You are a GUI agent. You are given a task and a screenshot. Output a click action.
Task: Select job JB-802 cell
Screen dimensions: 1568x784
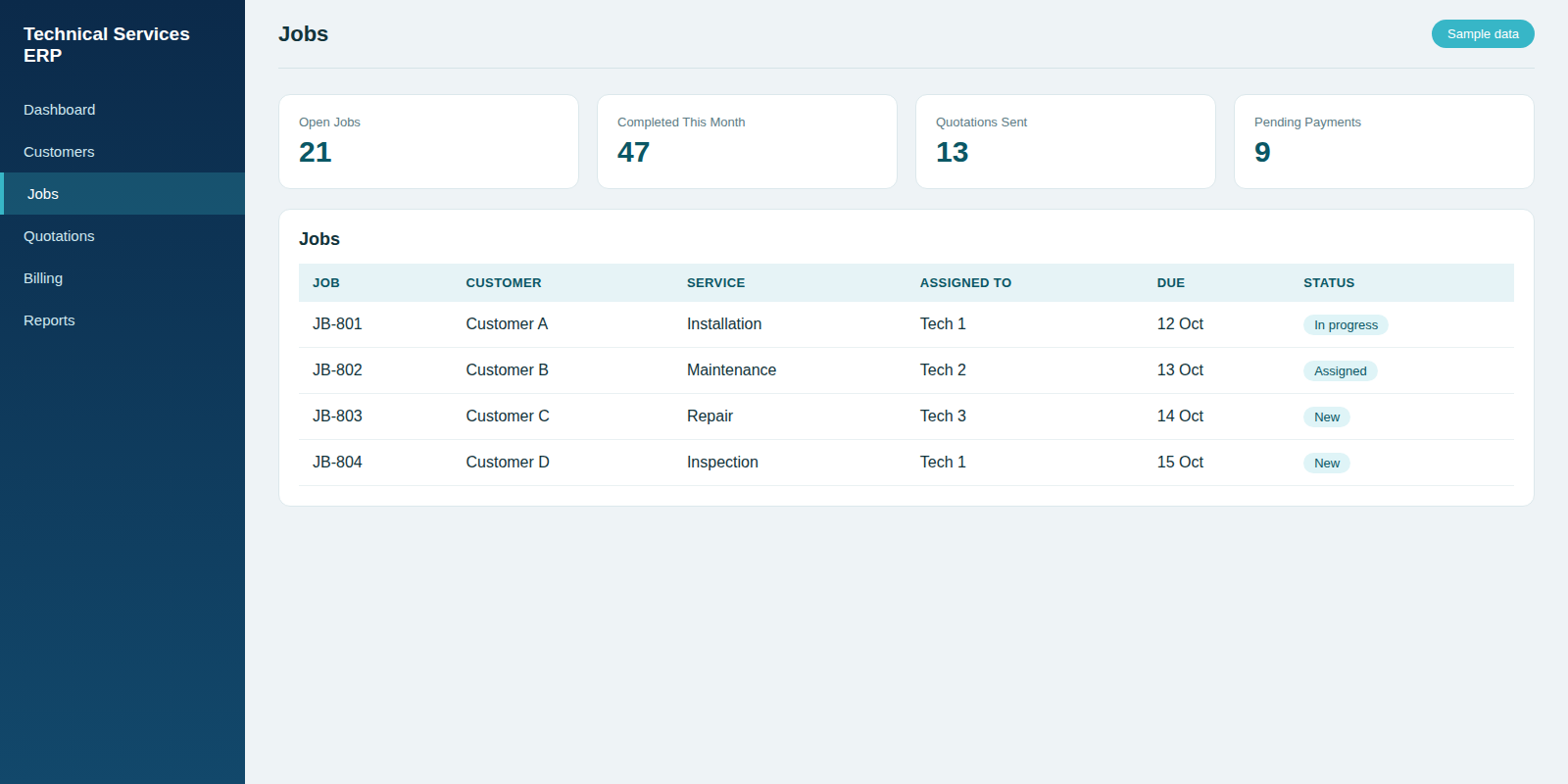tap(337, 370)
